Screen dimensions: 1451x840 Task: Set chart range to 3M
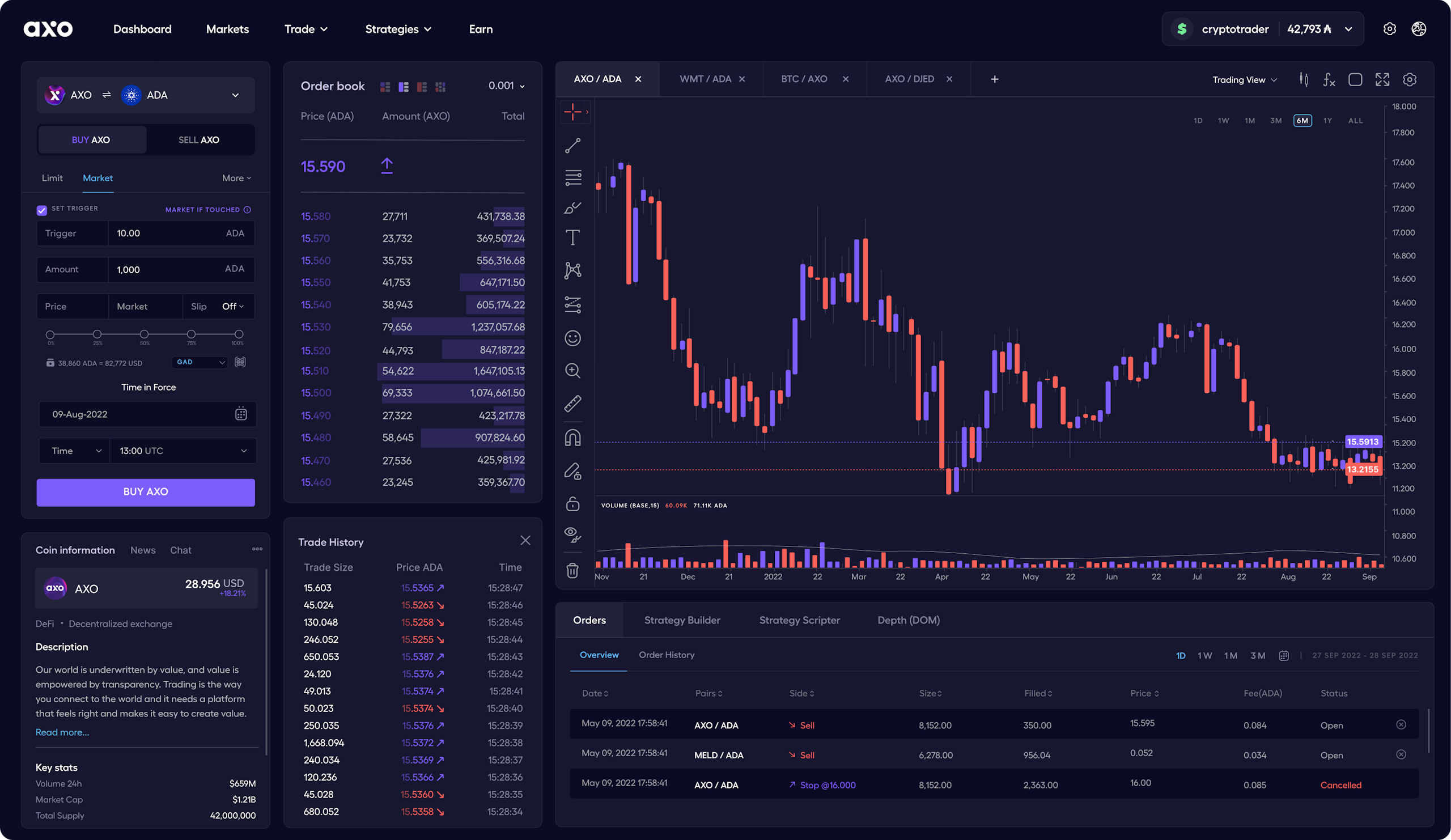[1276, 120]
